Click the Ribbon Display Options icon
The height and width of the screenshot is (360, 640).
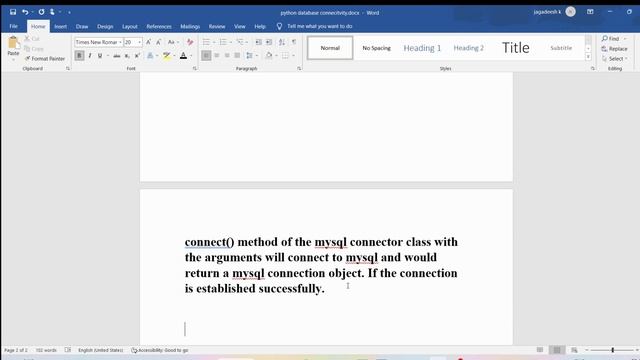(x=590, y=12)
